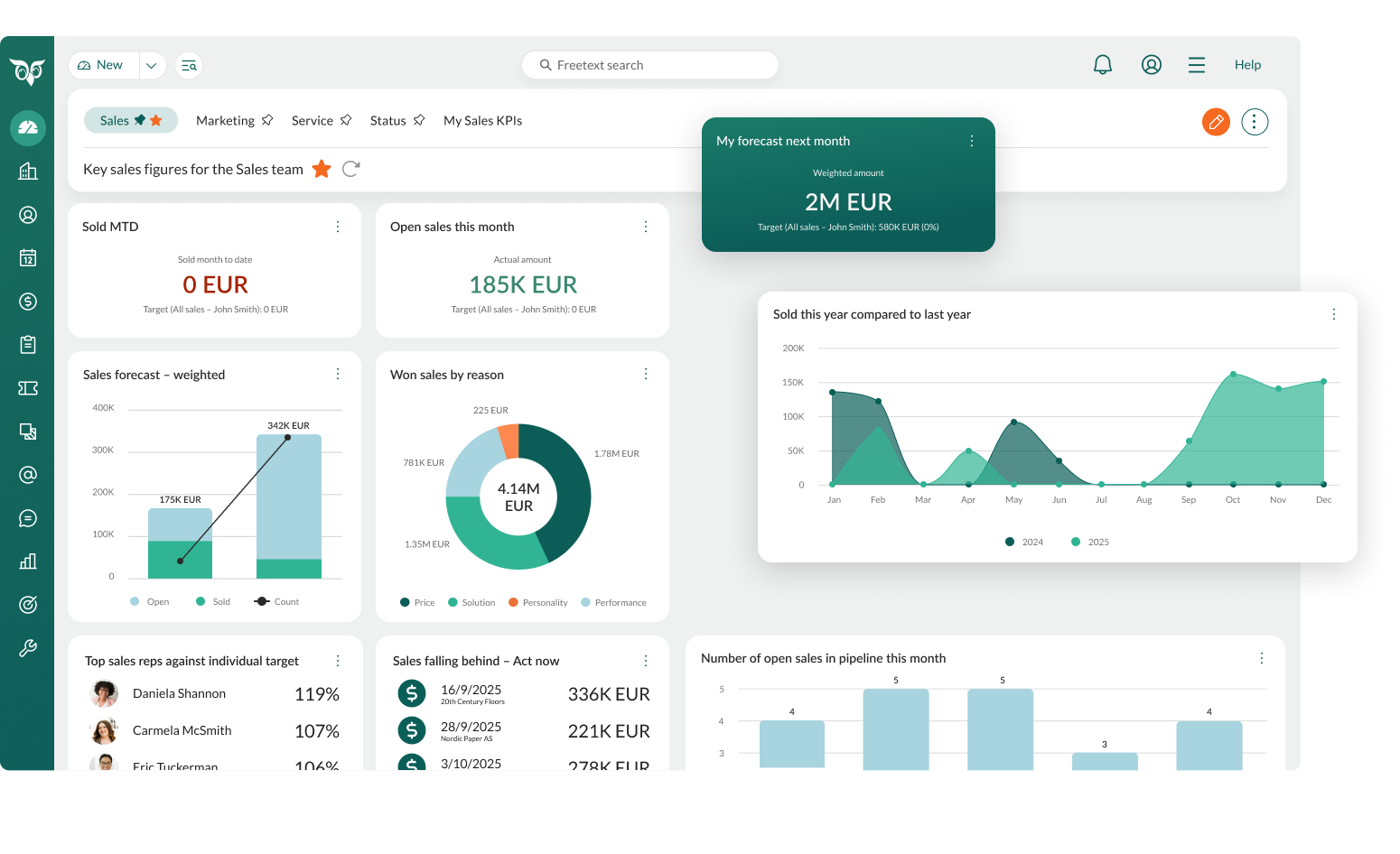Expand the New button dropdown arrow
This screenshot has width=1400, height=854.
[152, 65]
